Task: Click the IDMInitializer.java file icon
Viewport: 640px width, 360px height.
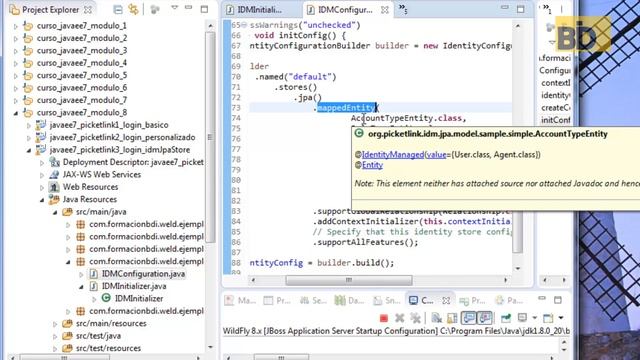Action: click(x=93, y=286)
